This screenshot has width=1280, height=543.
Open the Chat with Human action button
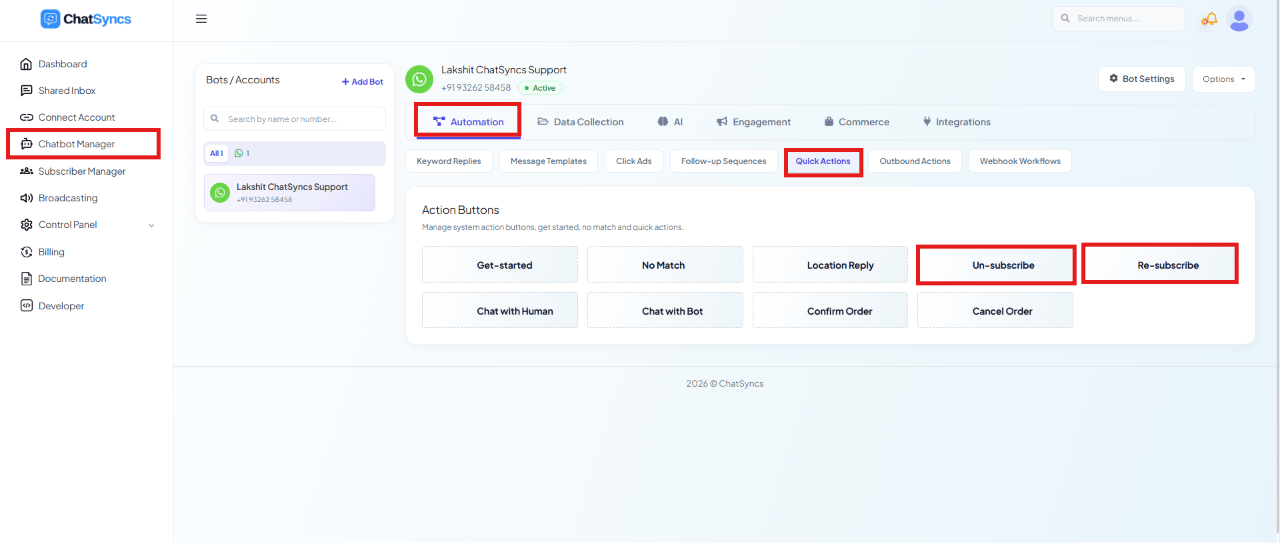pos(500,310)
